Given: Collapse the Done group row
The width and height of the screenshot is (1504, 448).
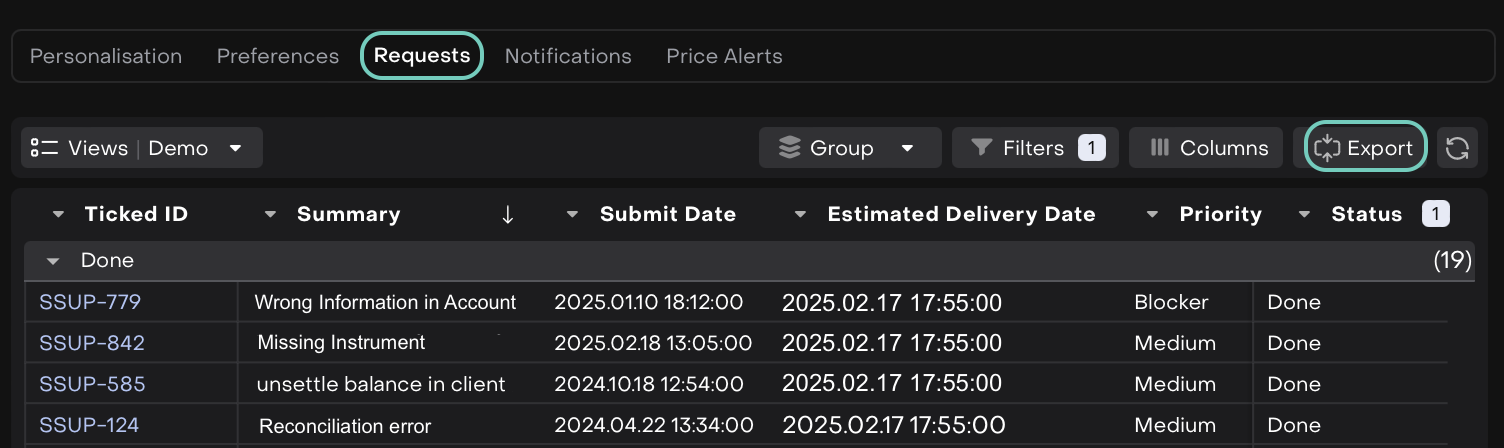Looking at the screenshot, I should click(54, 261).
